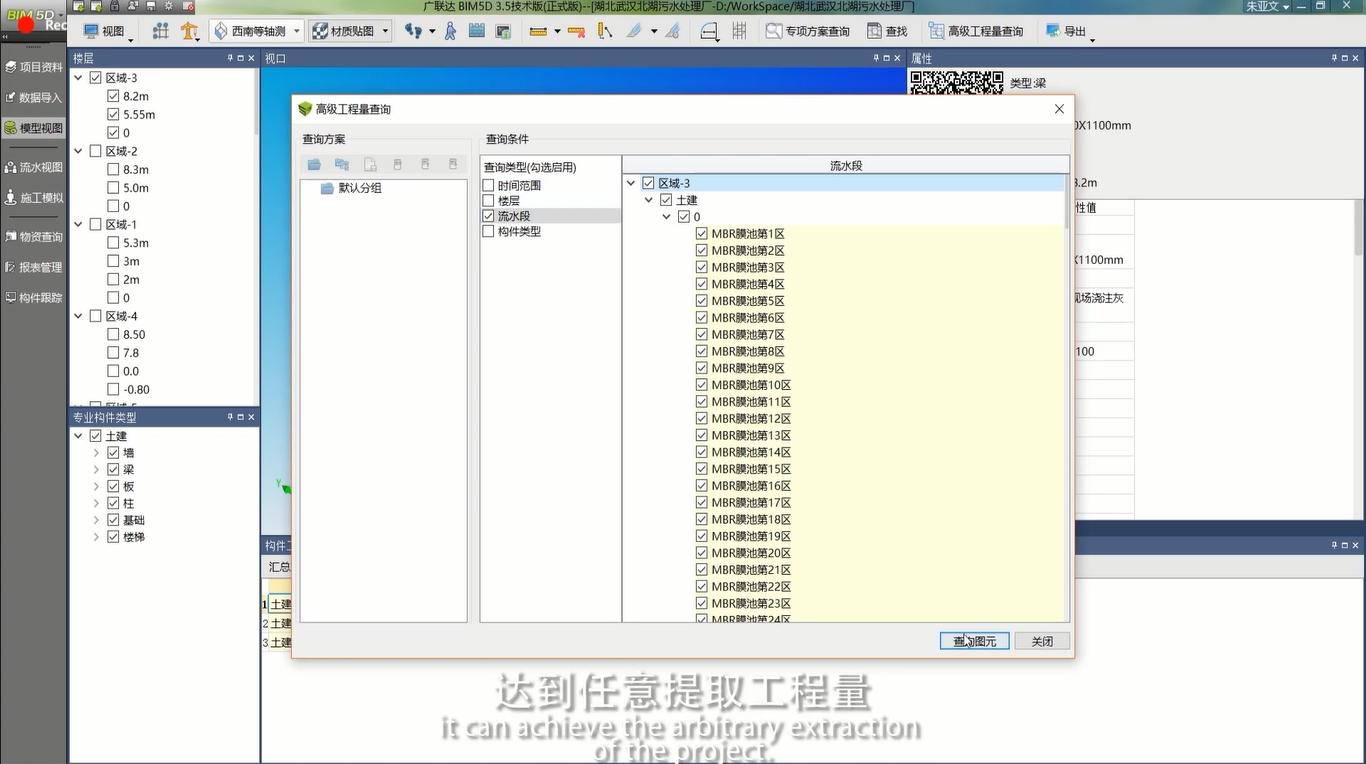Open 数据导入 in left sidebar
Viewport: 1366px width, 764px height.
pos(33,97)
